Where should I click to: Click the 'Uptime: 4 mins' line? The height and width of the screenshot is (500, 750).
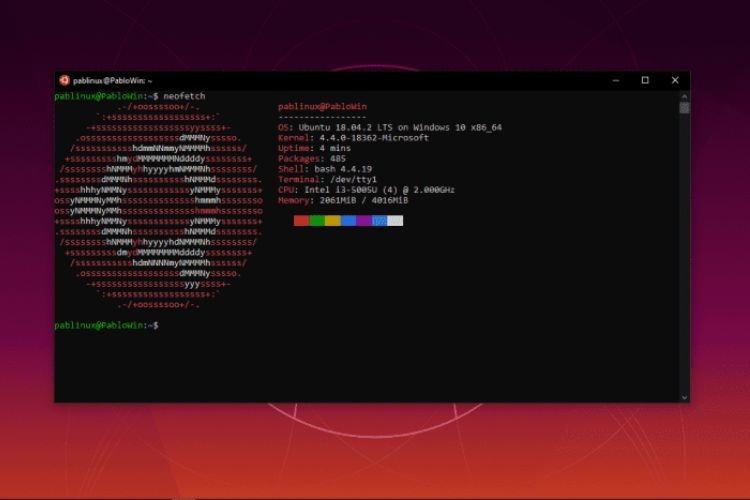coord(314,148)
